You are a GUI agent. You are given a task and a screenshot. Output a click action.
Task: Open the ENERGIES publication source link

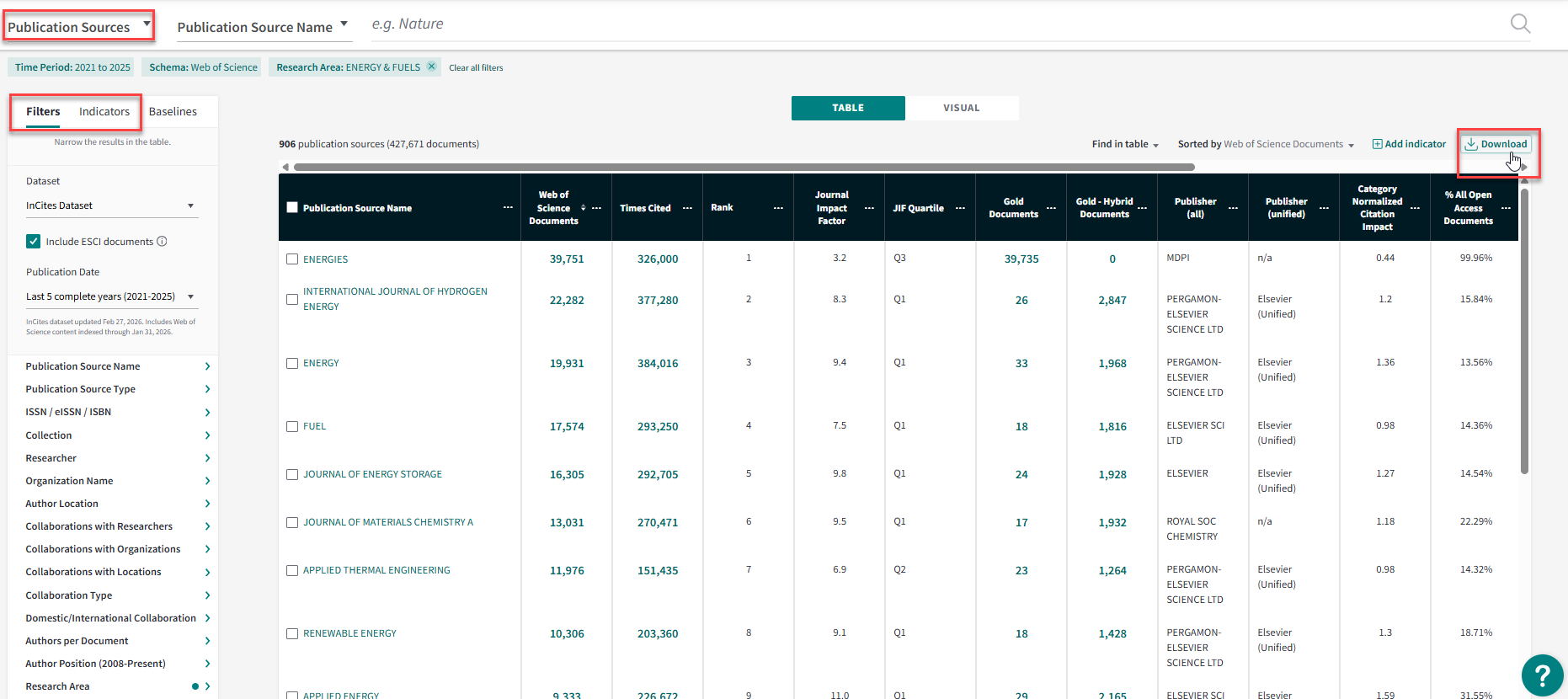325,259
